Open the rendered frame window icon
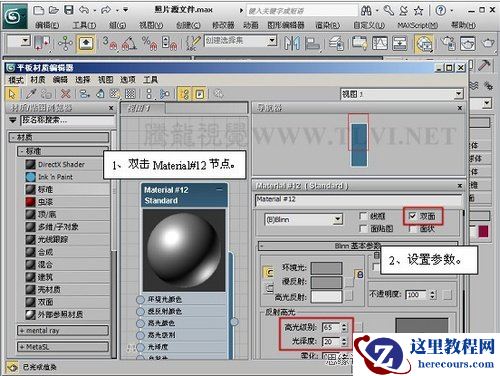The image size is (500, 376). 468,43
